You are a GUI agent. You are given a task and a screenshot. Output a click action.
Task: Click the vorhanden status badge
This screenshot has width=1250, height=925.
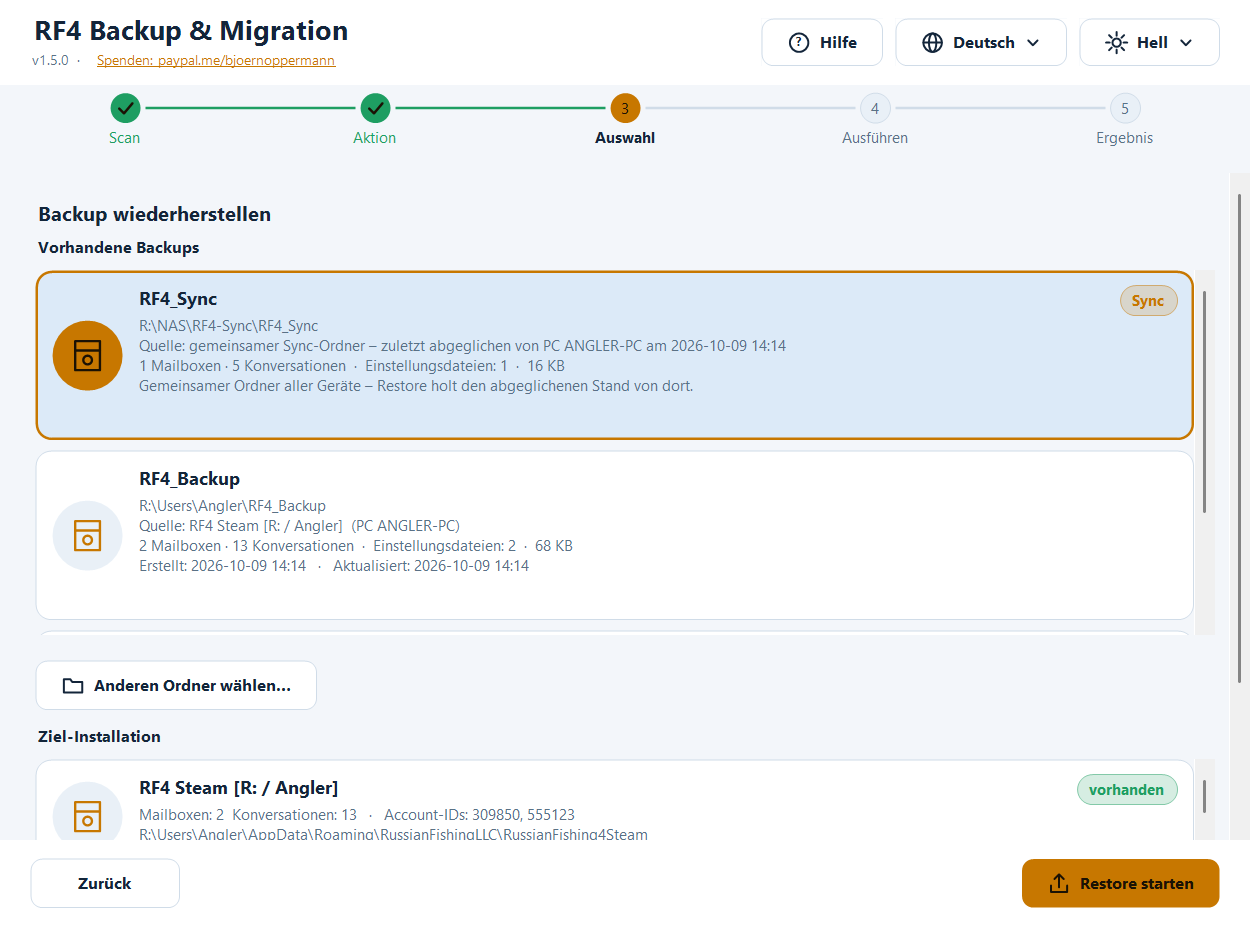click(x=1127, y=790)
